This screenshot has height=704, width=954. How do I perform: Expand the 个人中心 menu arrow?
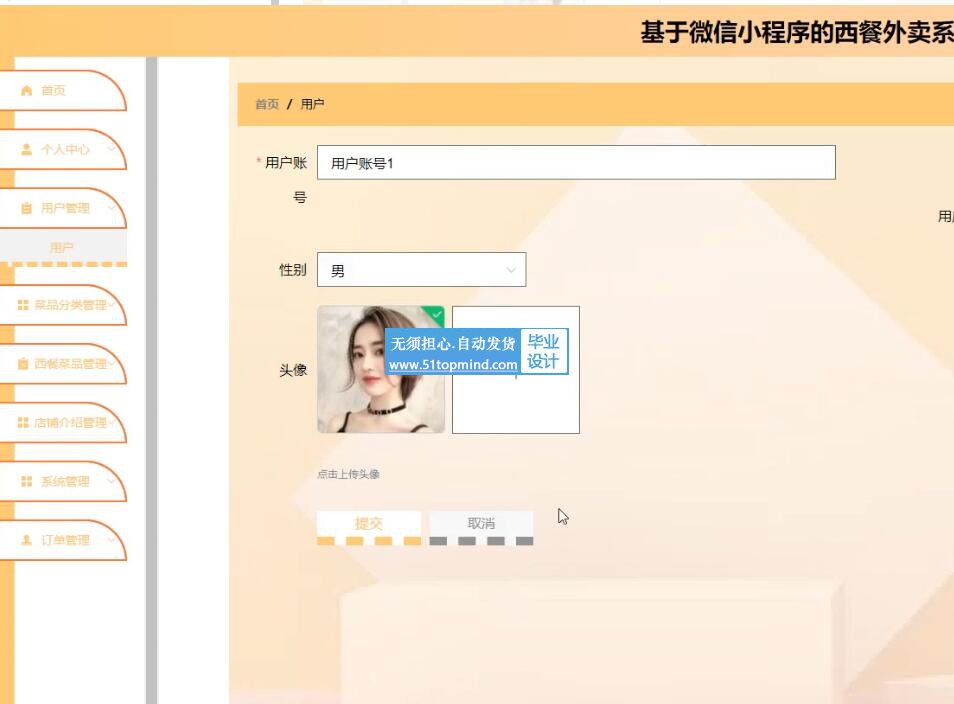110,150
